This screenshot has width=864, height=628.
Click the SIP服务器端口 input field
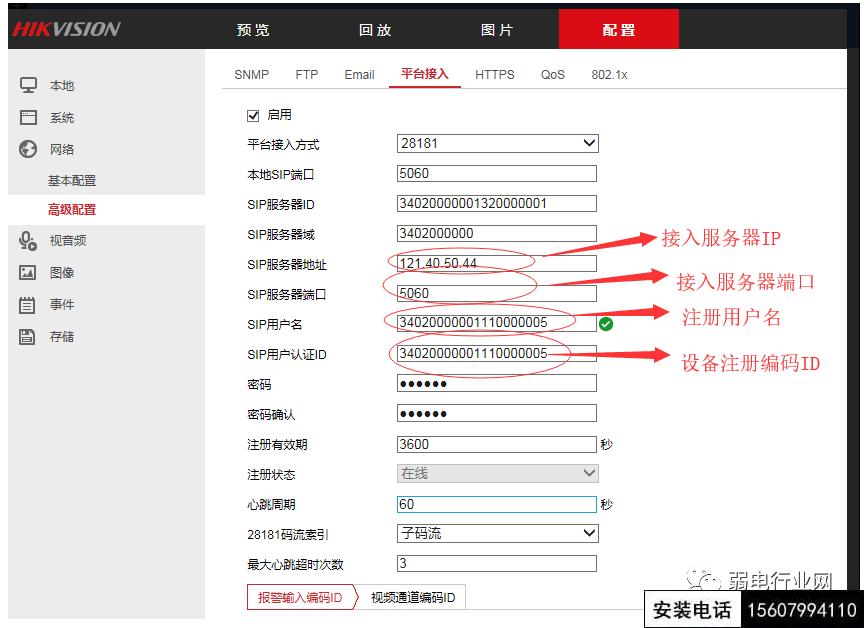[496, 293]
